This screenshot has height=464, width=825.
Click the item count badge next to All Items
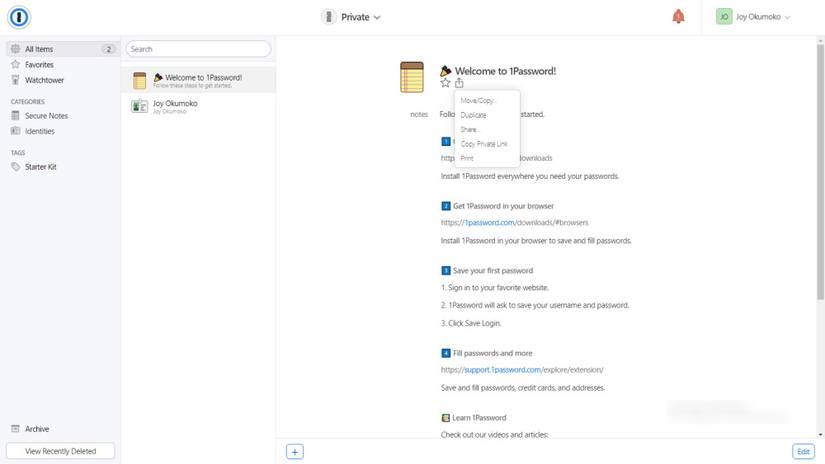point(108,49)
